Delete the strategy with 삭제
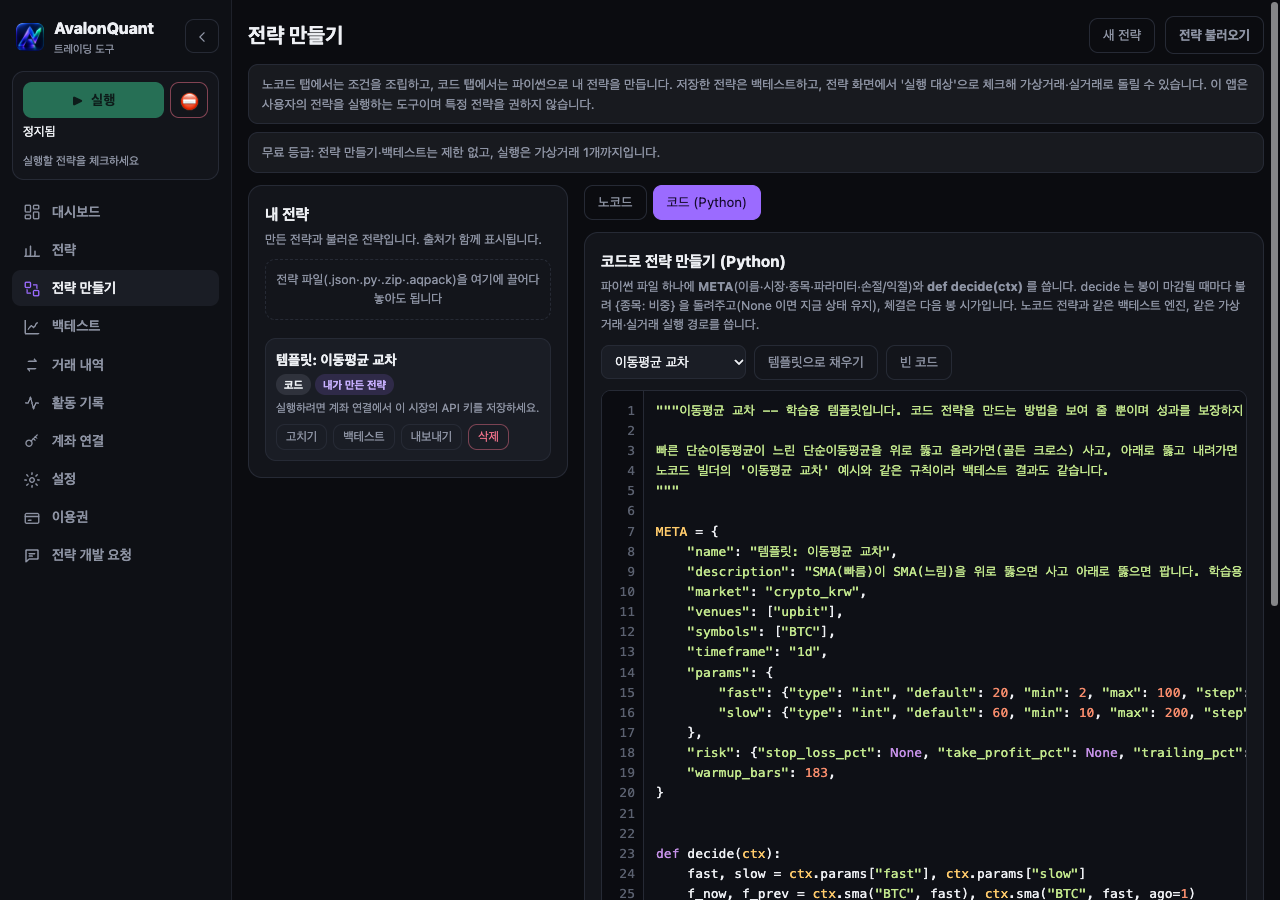The height and width of the screenshot is (900, 1280). tap(488, 437)
